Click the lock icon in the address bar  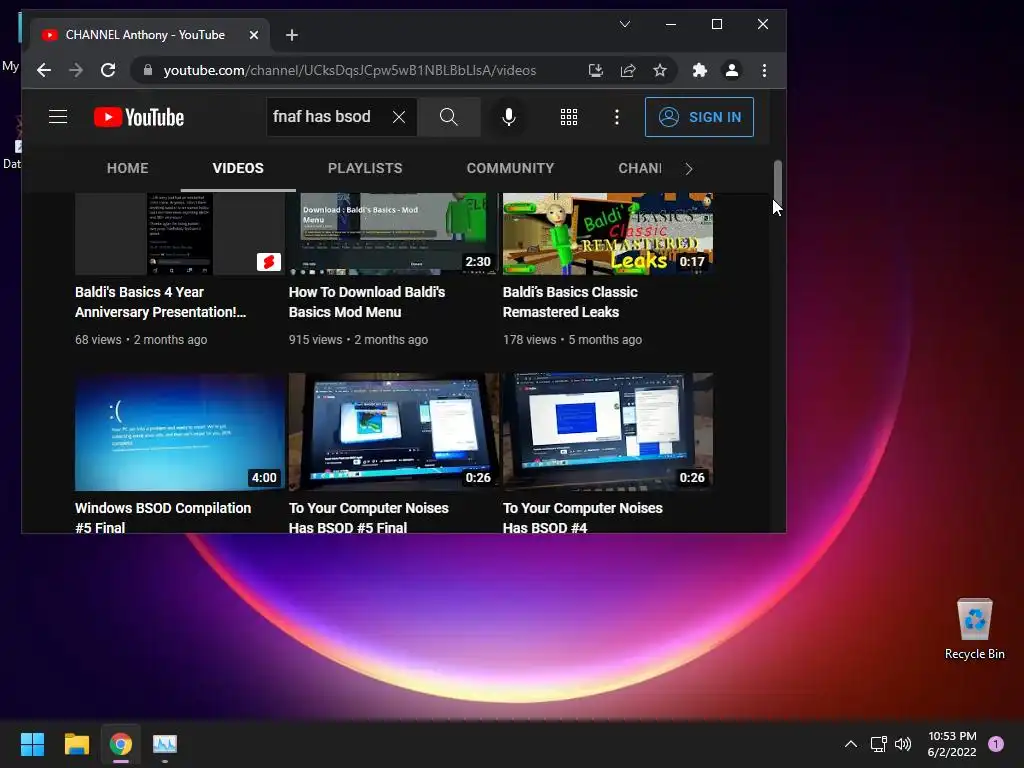pyautogui.click(x=148, y=70)
